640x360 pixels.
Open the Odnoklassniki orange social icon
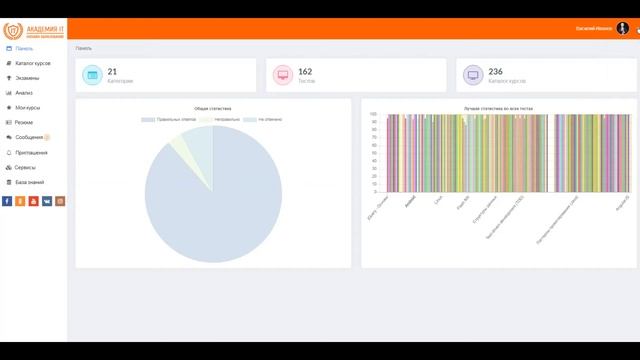(20, 201)
